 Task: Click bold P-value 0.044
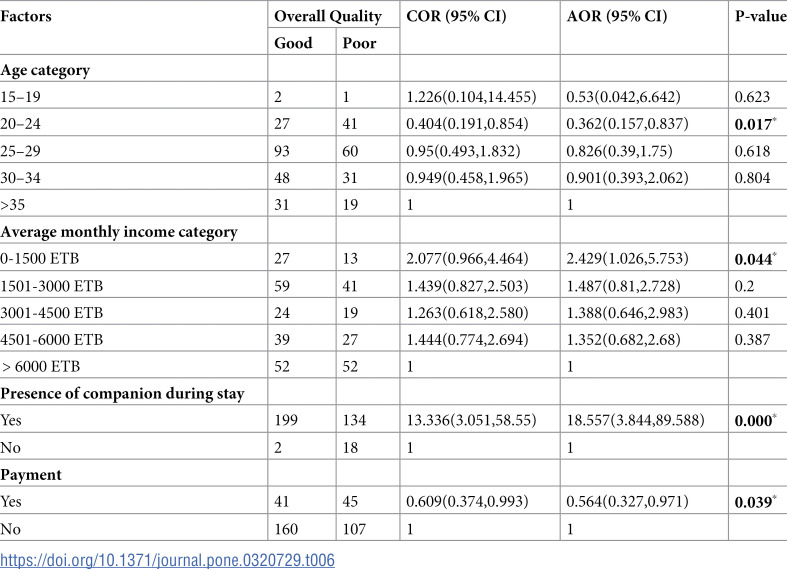tap(755, 259)
